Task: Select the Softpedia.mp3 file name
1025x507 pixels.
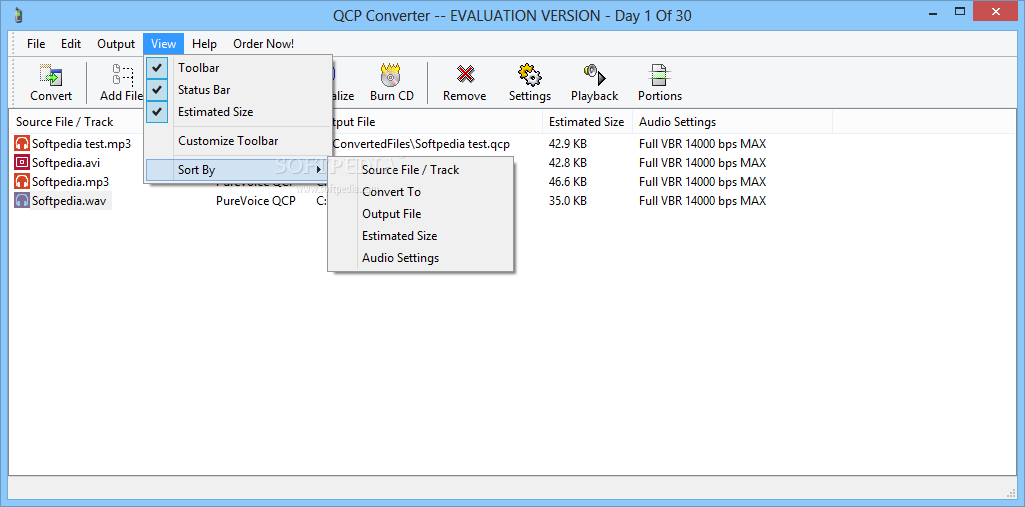Action: click(x=71, y=182)
